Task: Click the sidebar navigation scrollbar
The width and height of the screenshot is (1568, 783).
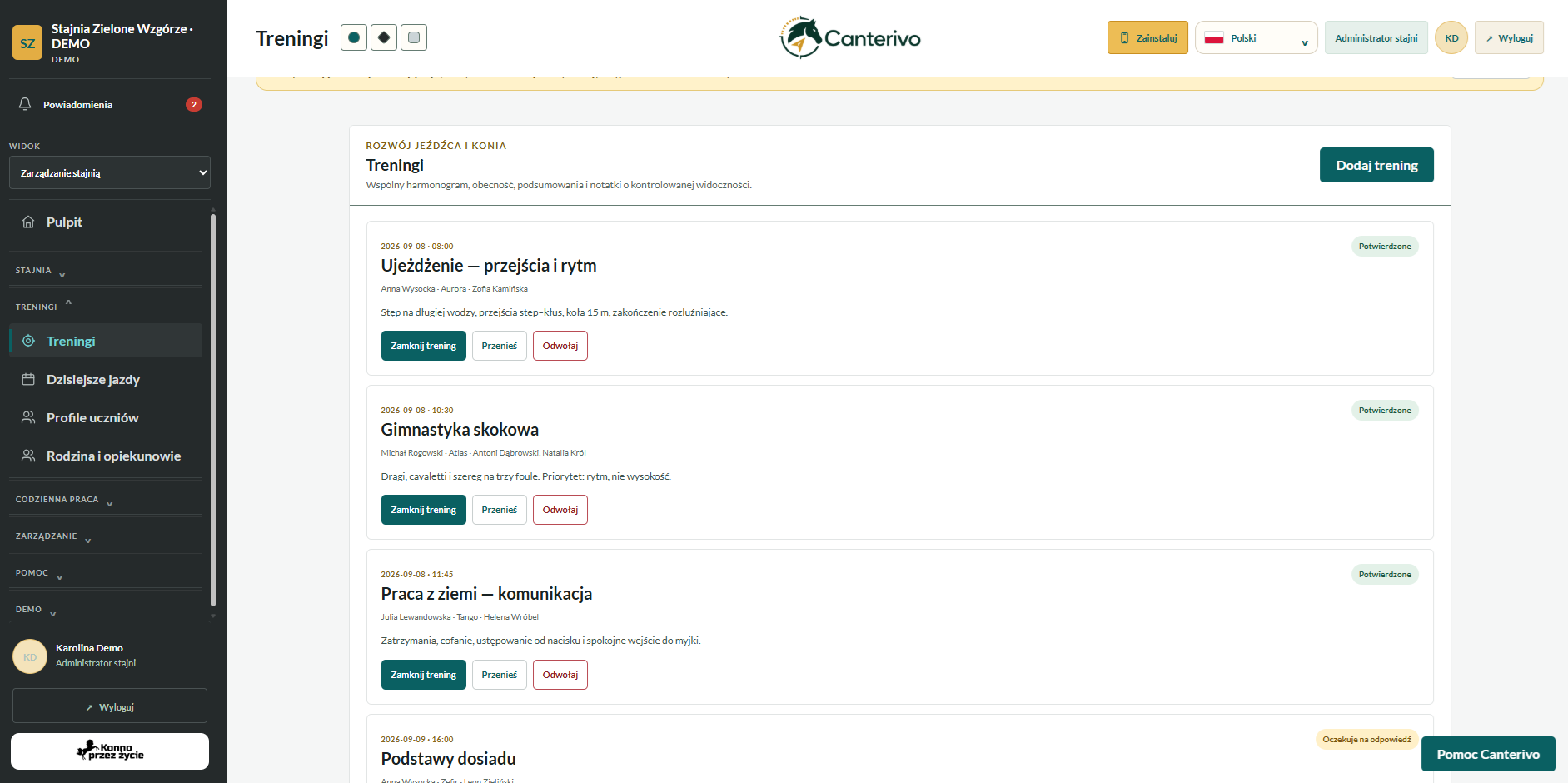Action: 213,410
